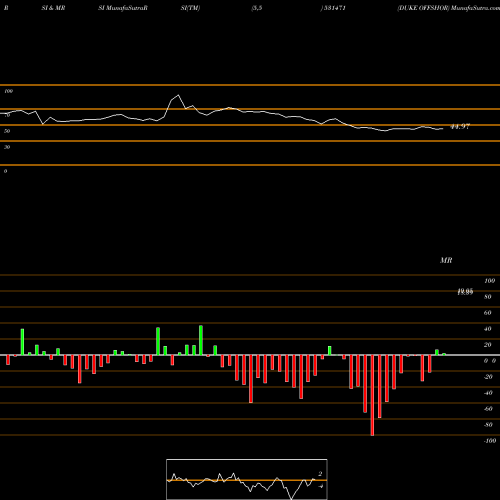Click the MR label above lower chart
The height and width of the screenshot is (500, 500).
click(446, 260)
